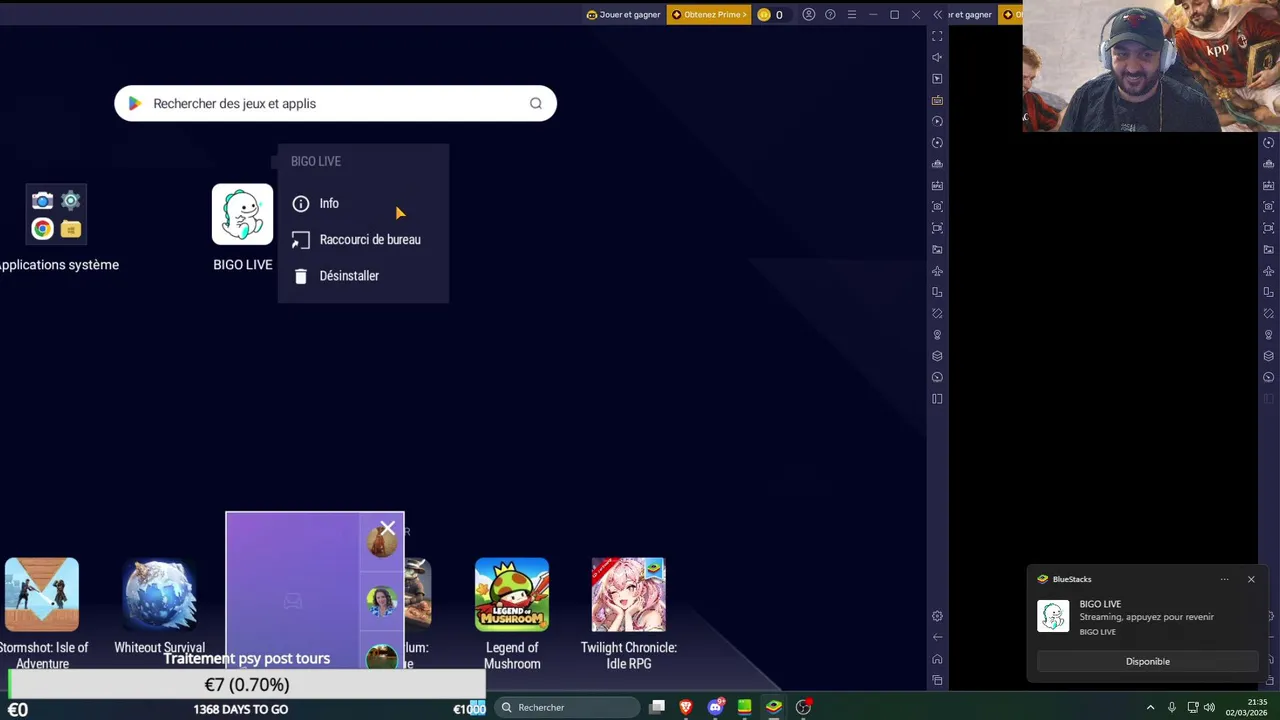Viewport: 1280px width, 720px height.
Task: Click the shake device sidebar icon
Action: (937, 314)
